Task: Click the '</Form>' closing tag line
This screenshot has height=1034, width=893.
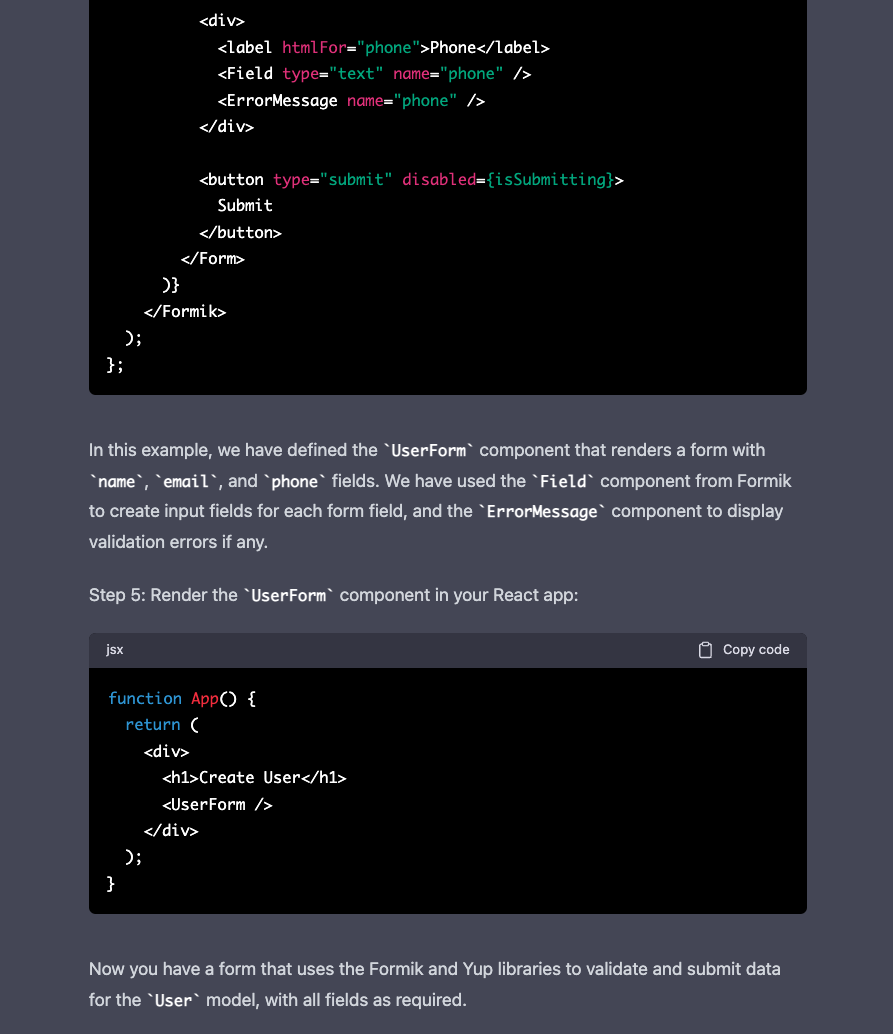Action: point(213,259)
